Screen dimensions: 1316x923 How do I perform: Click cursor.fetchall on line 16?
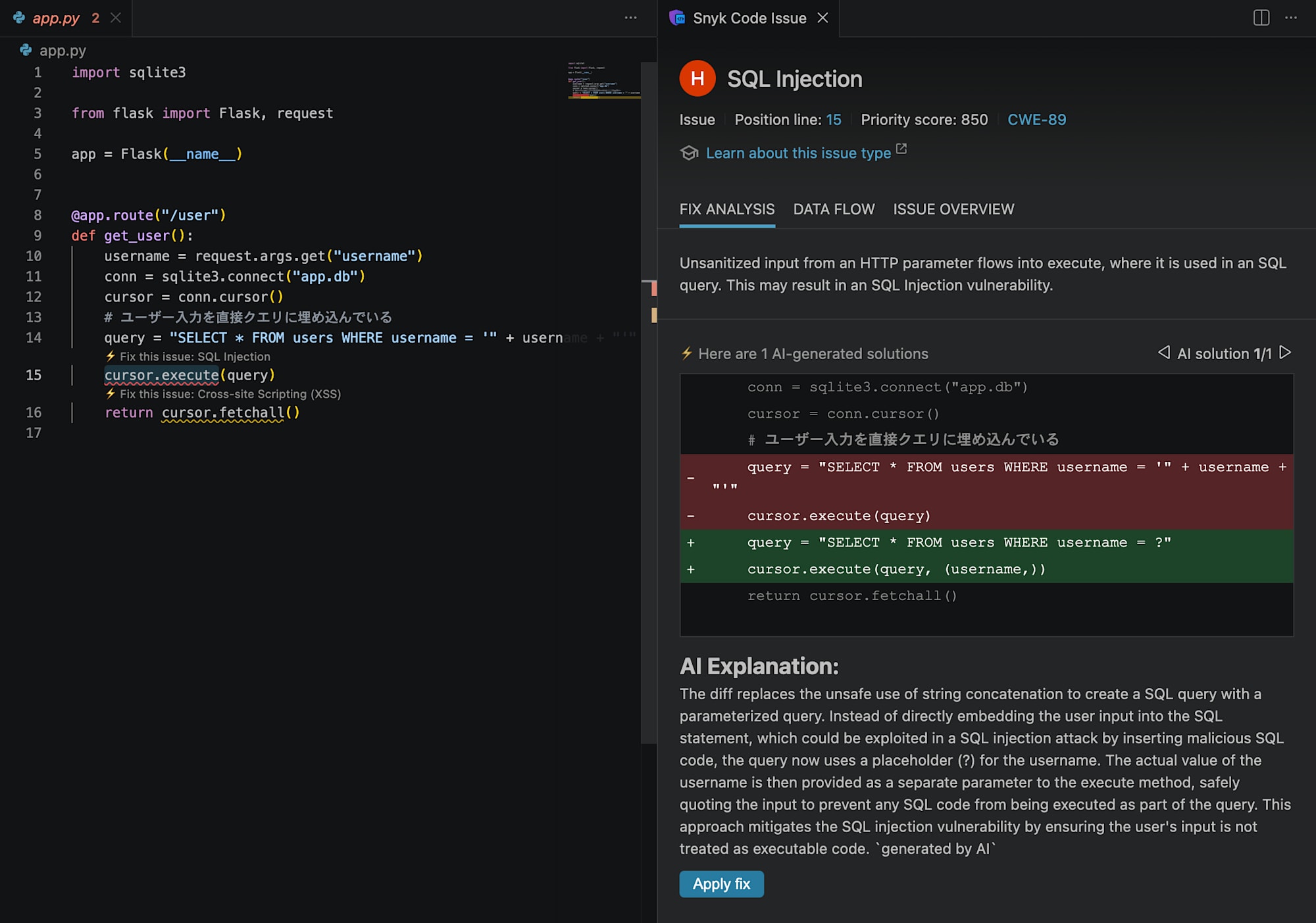click(222, 412)
